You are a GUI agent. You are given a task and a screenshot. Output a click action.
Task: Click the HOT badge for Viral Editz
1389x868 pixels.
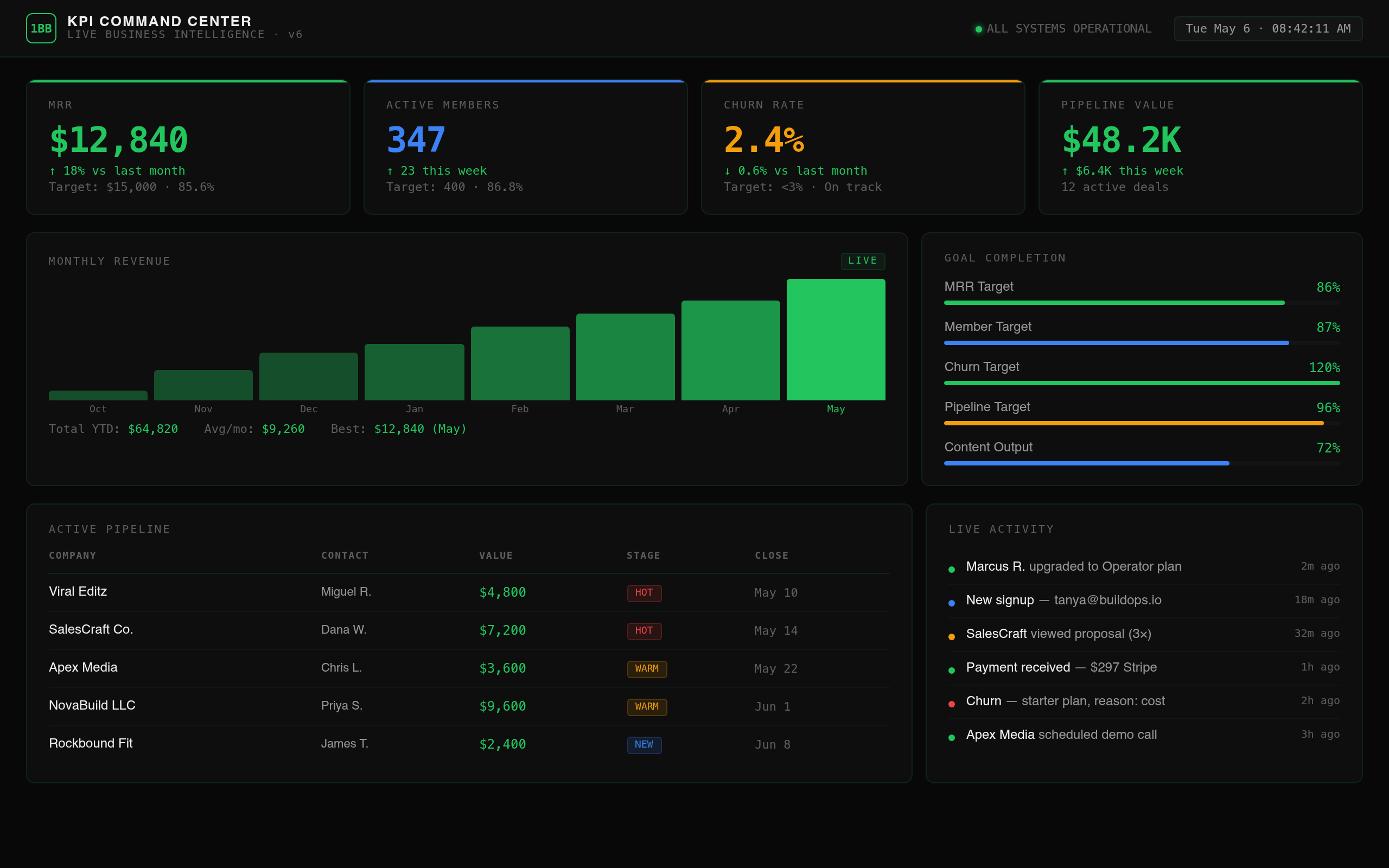pyautogui.click(x=644, y=593)
